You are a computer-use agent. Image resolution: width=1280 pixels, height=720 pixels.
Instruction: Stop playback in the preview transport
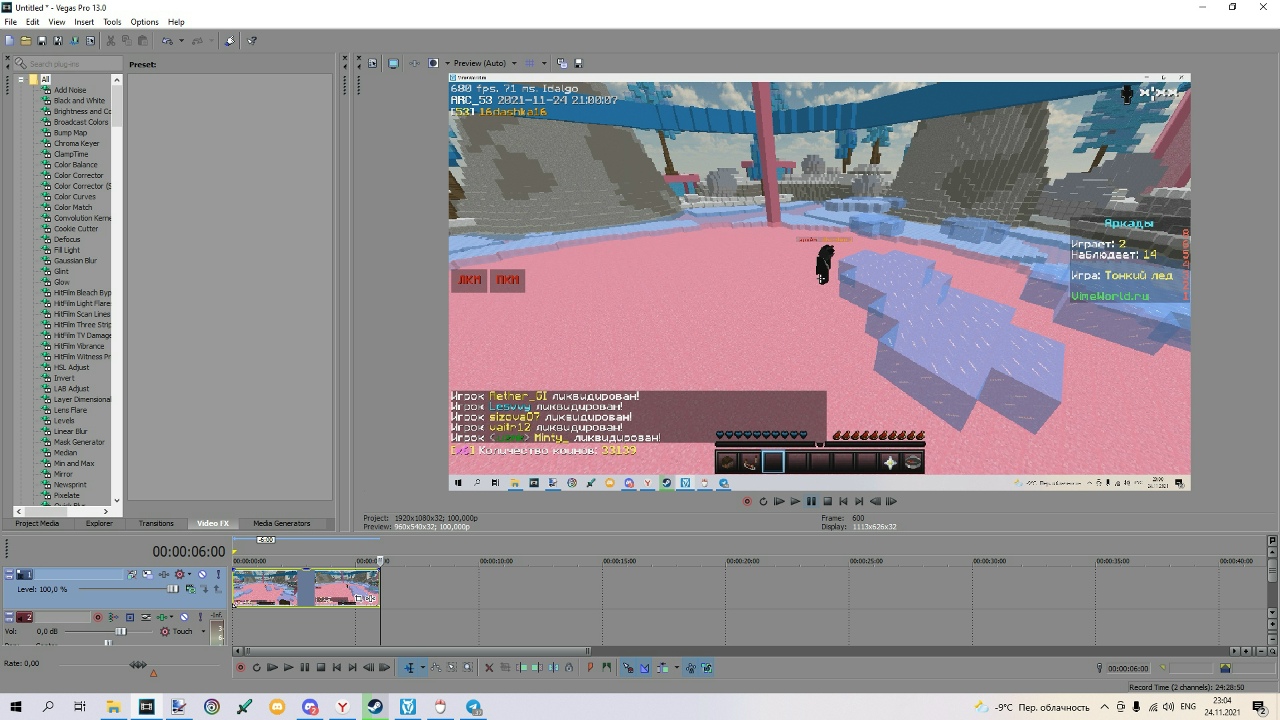coord(827,502)
